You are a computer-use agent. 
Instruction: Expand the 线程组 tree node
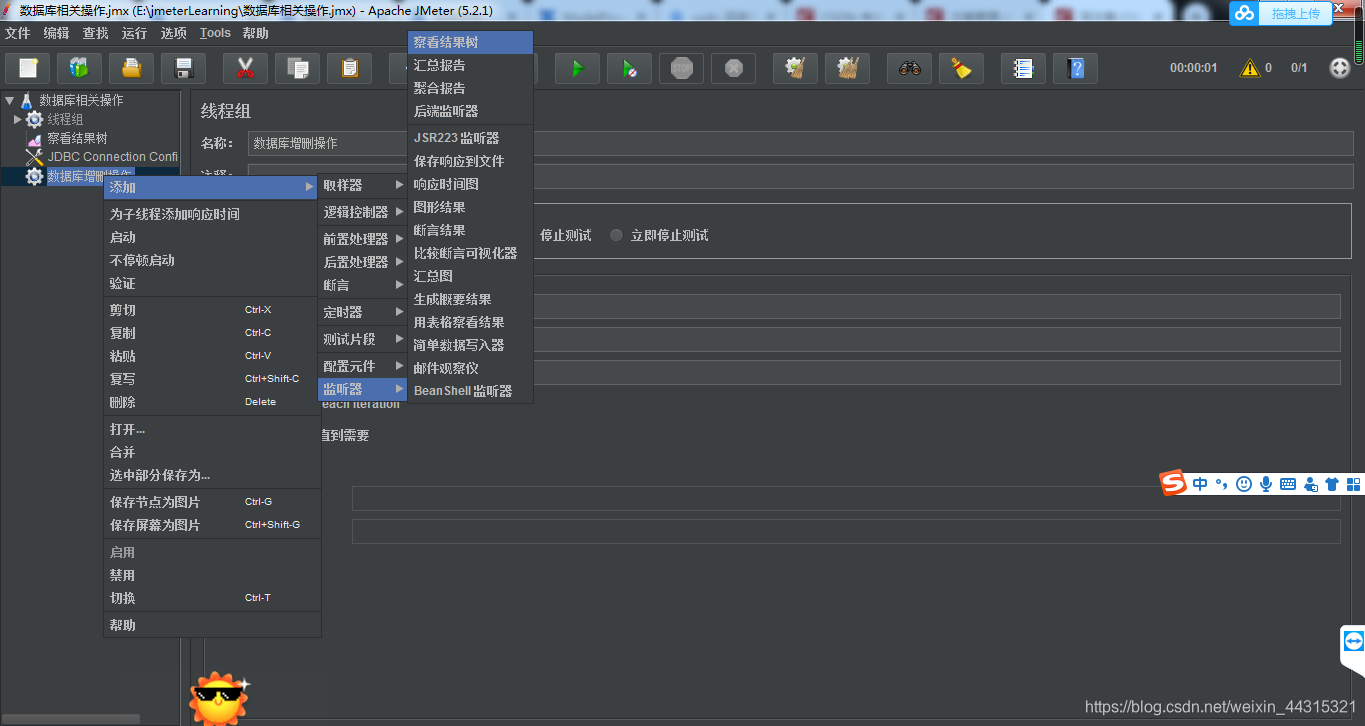coord(18,119)
